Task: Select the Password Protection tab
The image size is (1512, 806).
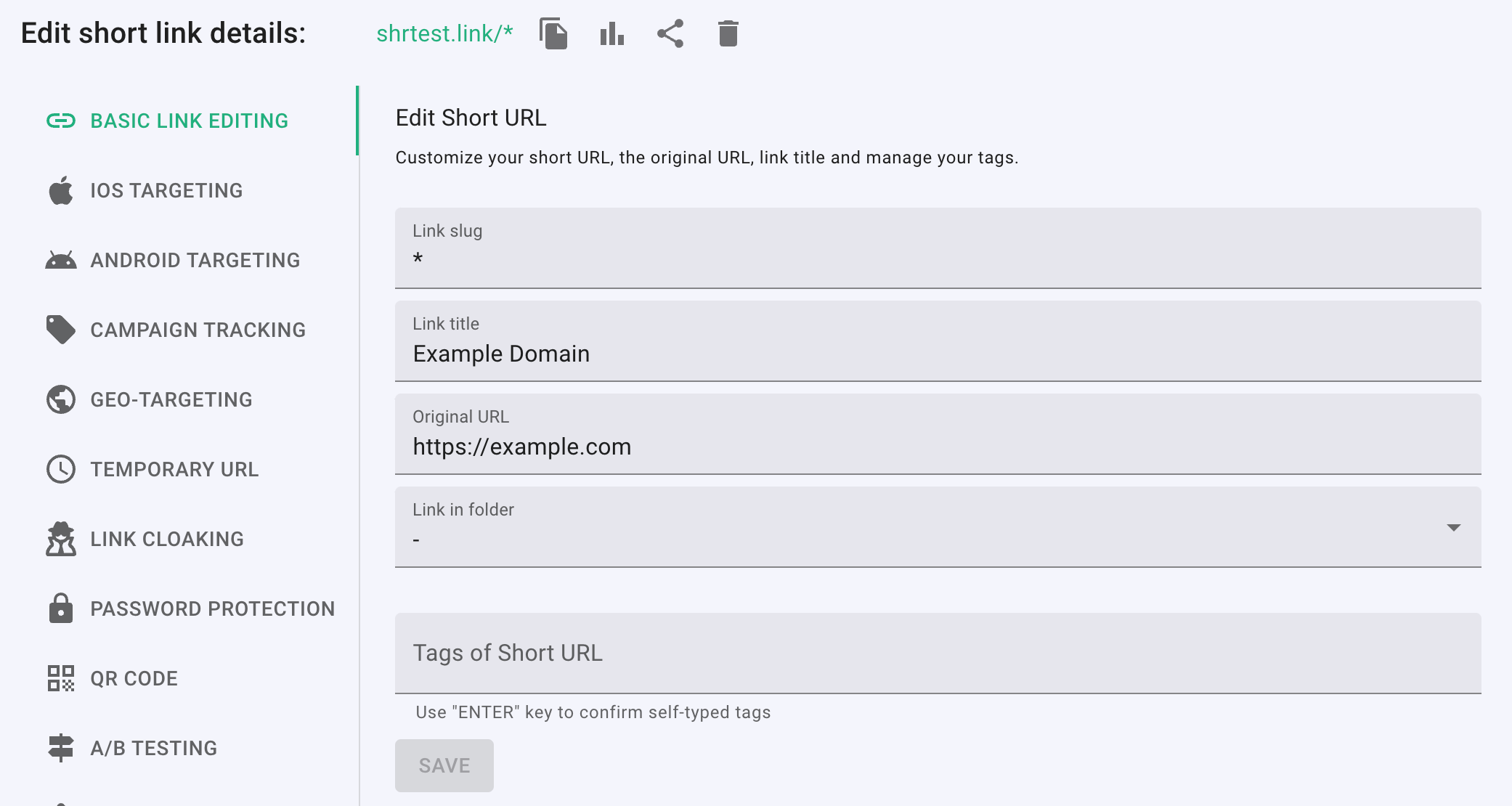Action: [x=179, y=608]
